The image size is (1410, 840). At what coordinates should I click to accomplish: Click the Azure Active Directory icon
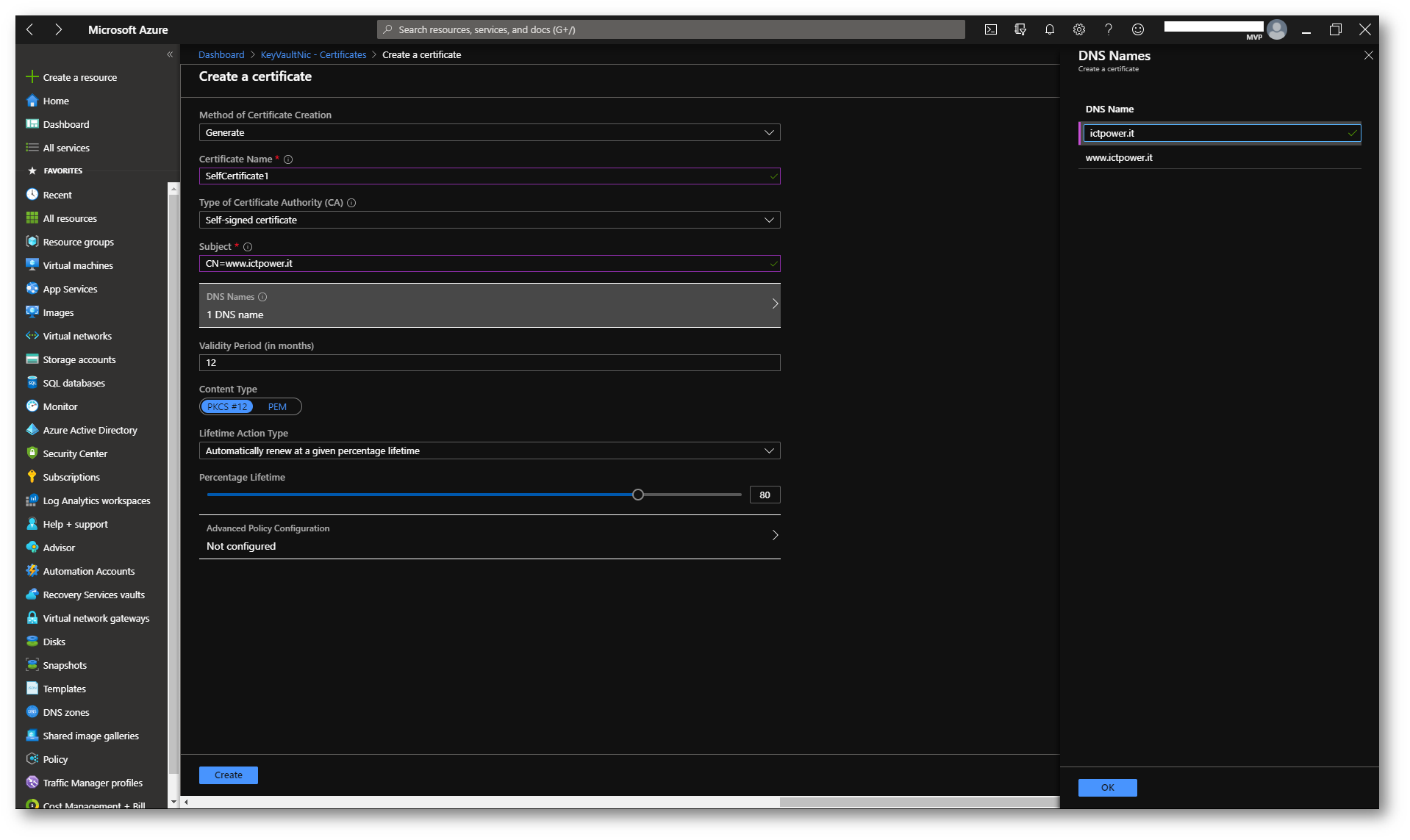[x=32, y=430]
